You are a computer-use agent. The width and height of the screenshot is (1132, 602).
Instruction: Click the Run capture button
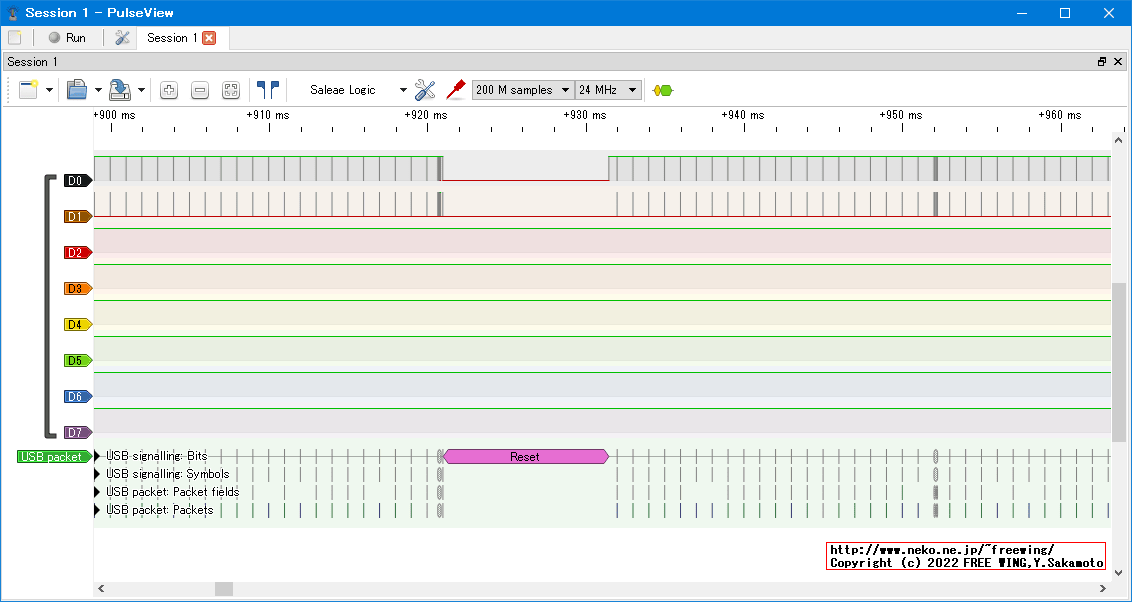[67, 38]
